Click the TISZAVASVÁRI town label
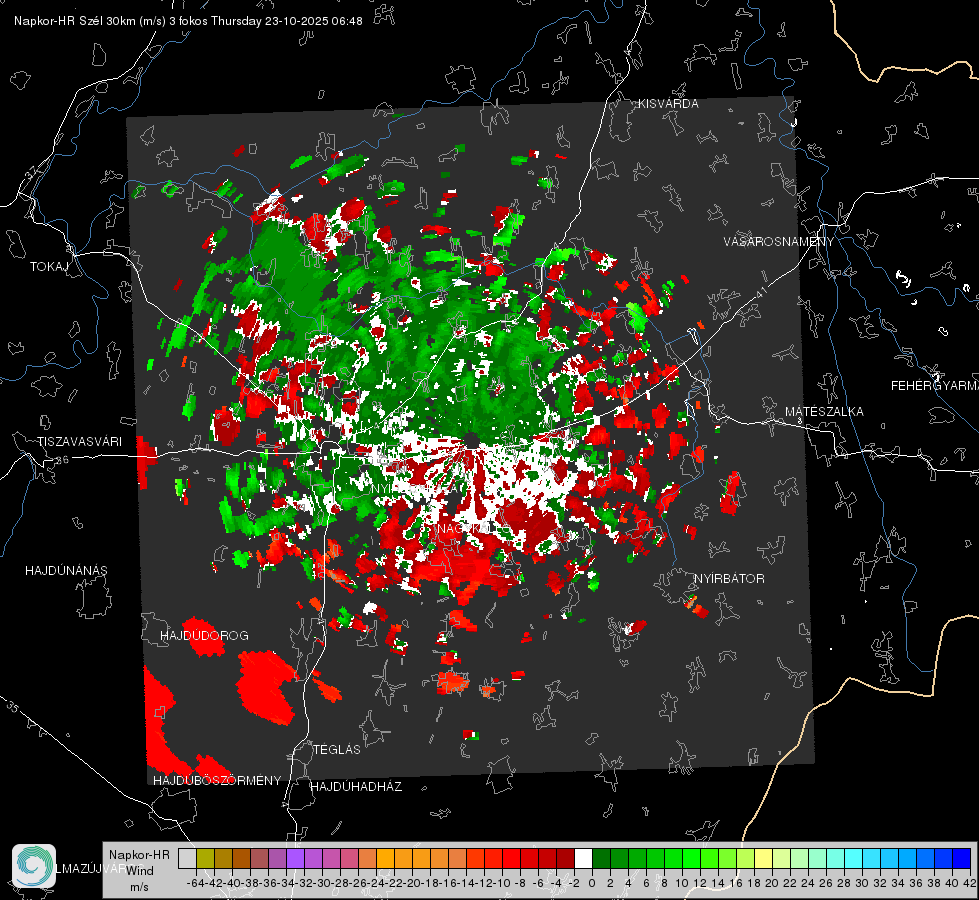 coord(79,442)
